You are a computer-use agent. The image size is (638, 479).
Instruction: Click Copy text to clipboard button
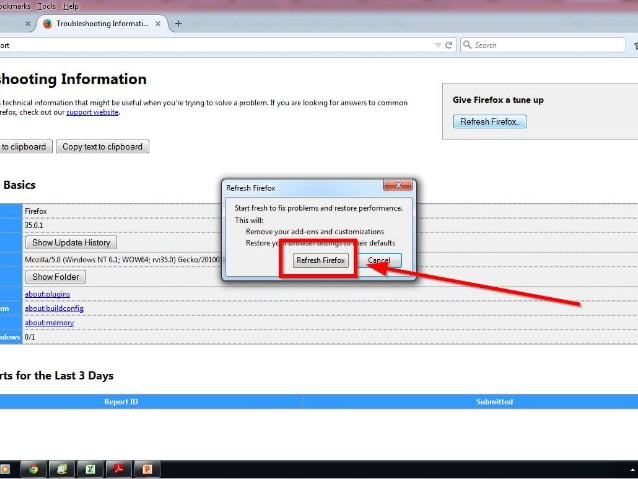tap(103, 147)
